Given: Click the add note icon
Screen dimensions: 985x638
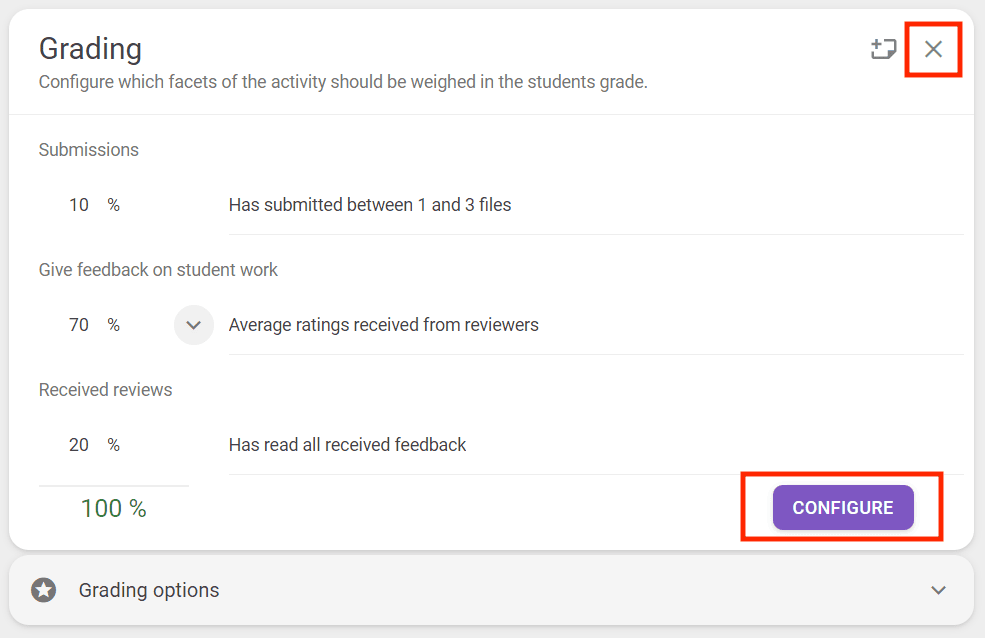Looking at the screenshot, I should tap(883, 49).
